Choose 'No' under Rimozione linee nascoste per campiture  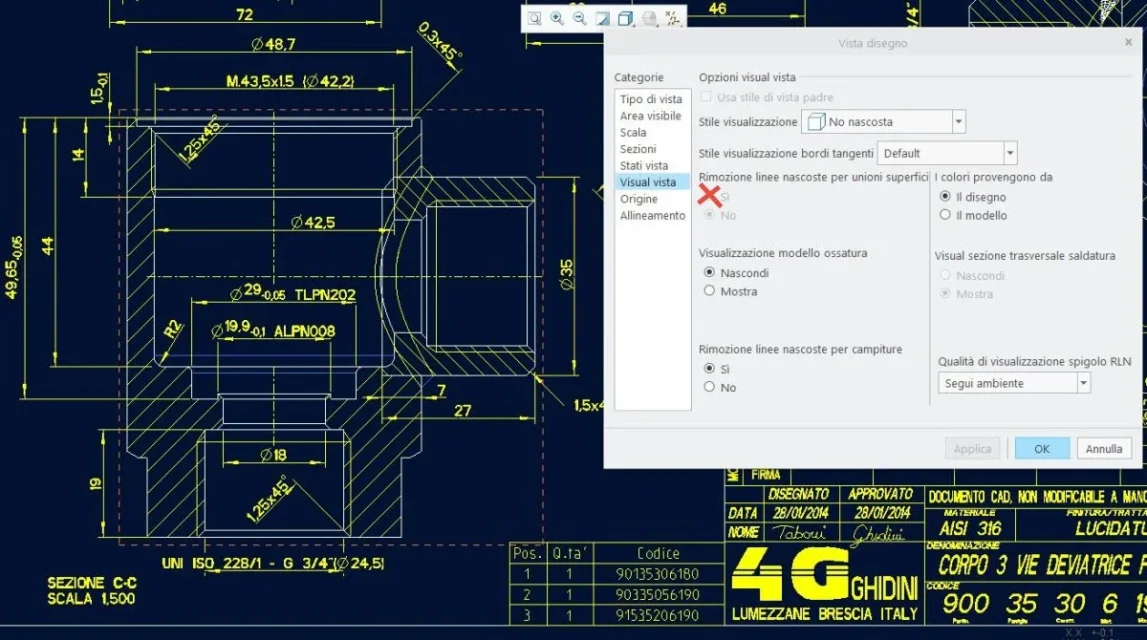(x=710, y=387)
